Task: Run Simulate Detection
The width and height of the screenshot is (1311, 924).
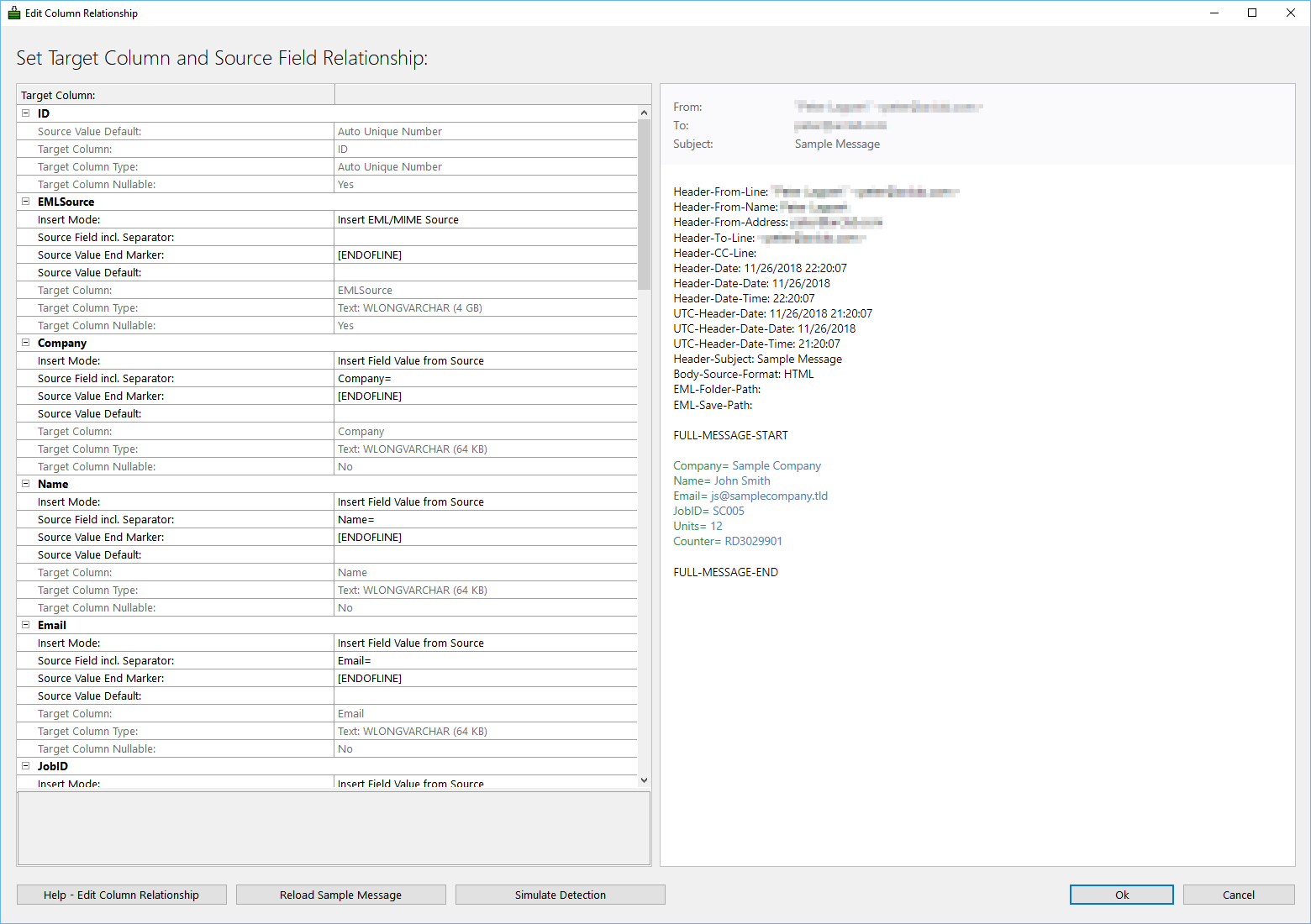Action: [560, 895]
